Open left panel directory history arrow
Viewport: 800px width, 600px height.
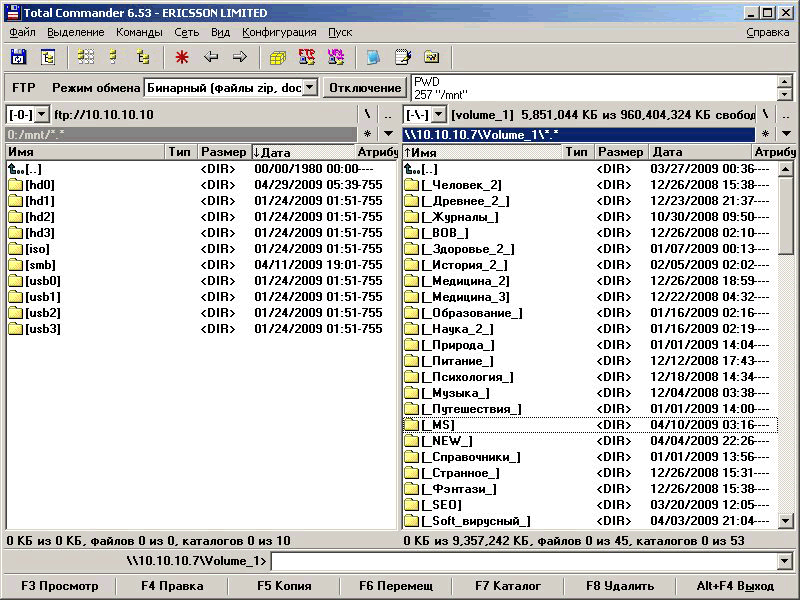(x=388, y=134)
